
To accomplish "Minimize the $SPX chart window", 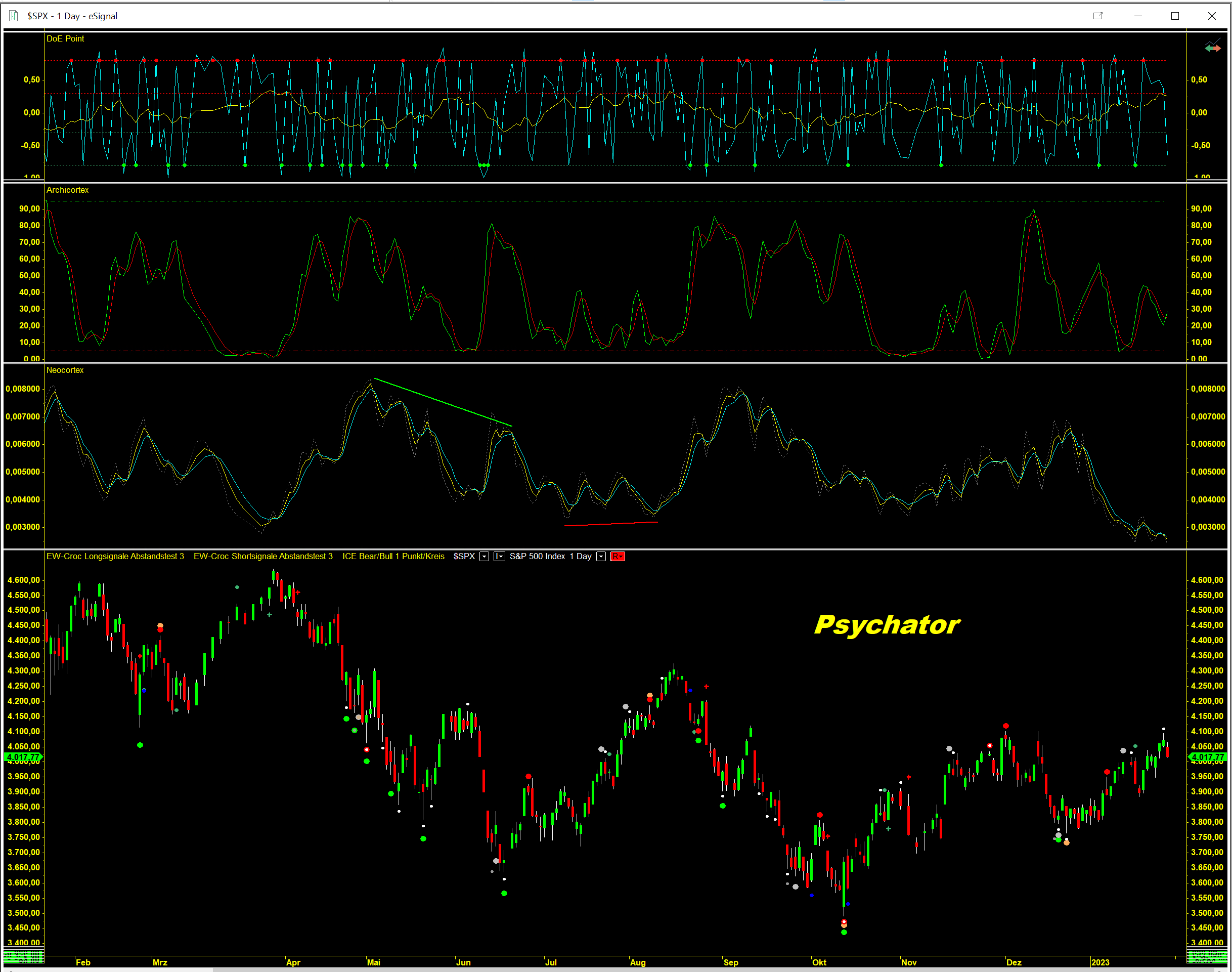I will [1137, 16].
